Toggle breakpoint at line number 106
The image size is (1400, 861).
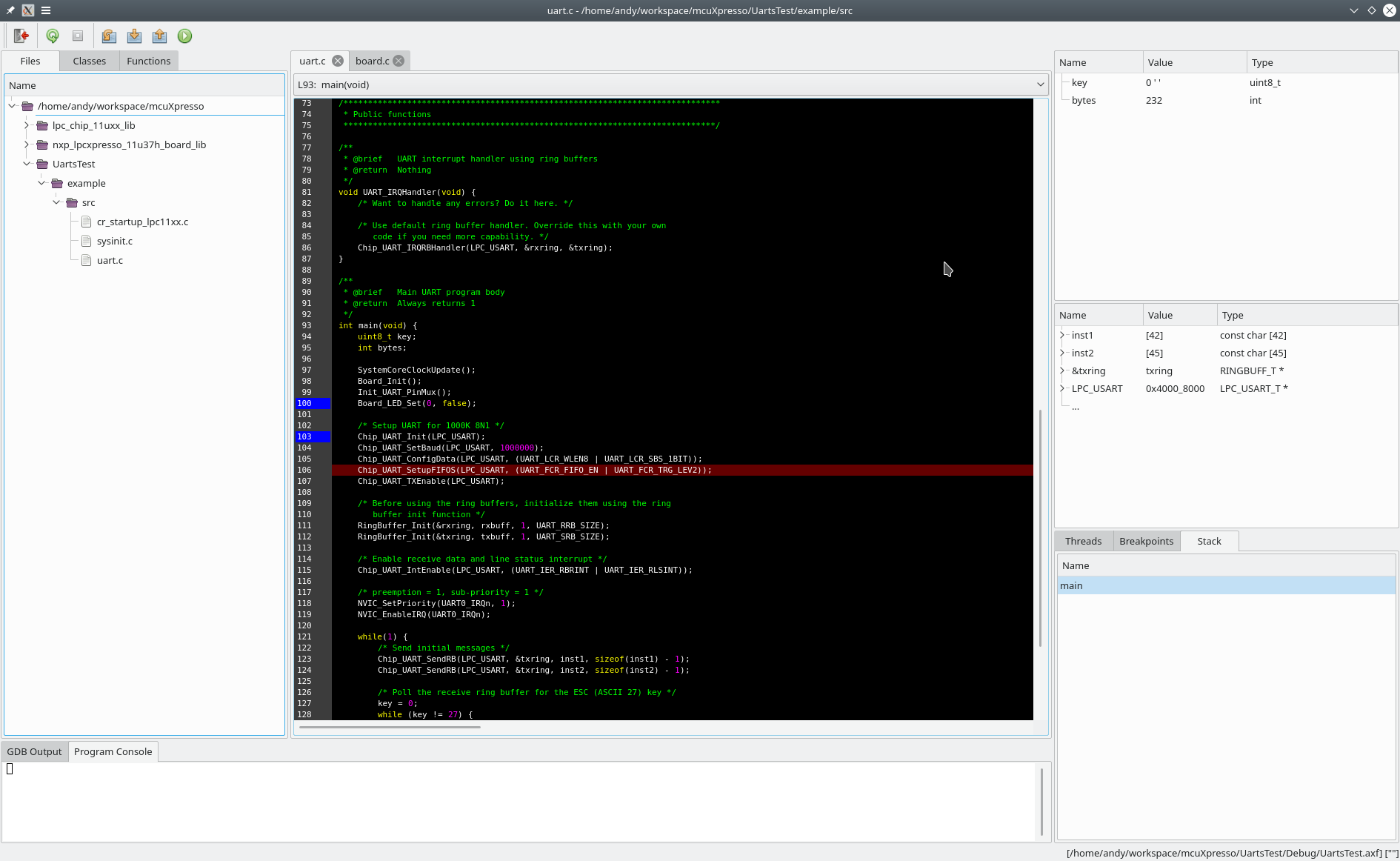[304, 470]
